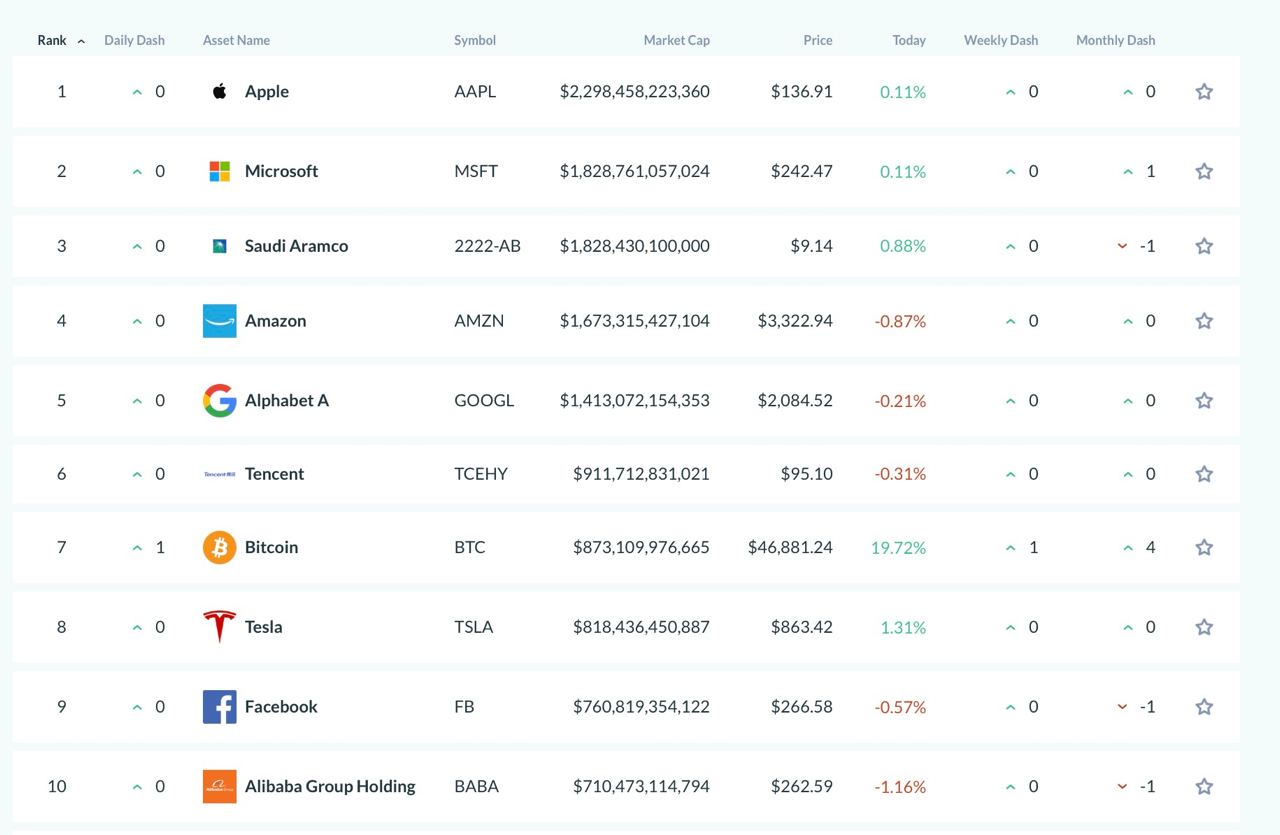Sort by Weekly Dash column
Image resolution: width=1280 pixels, height=835 pixels.
tap(1001, 40)
